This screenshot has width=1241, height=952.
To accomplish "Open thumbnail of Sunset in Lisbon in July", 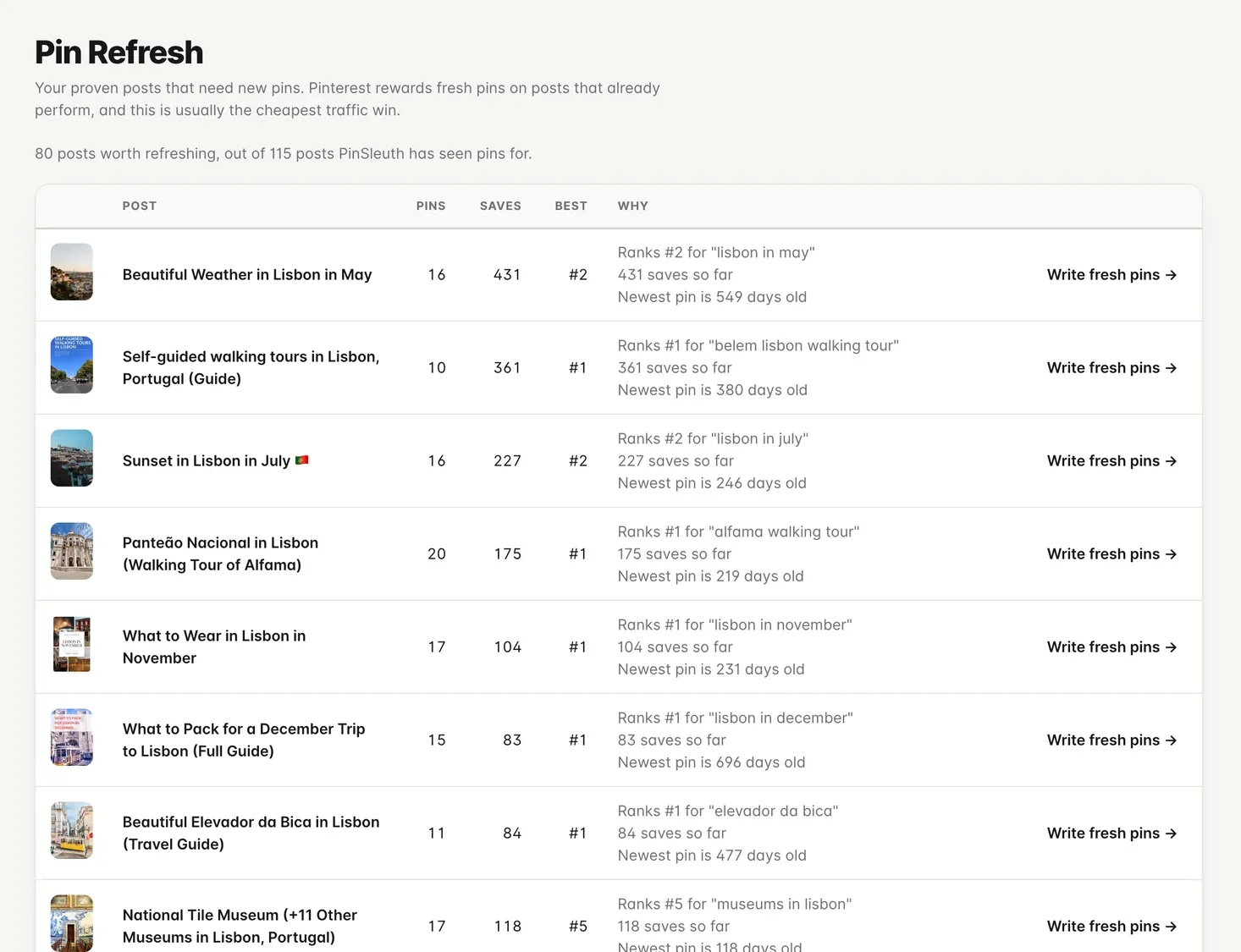I will [x=72, y=458].
